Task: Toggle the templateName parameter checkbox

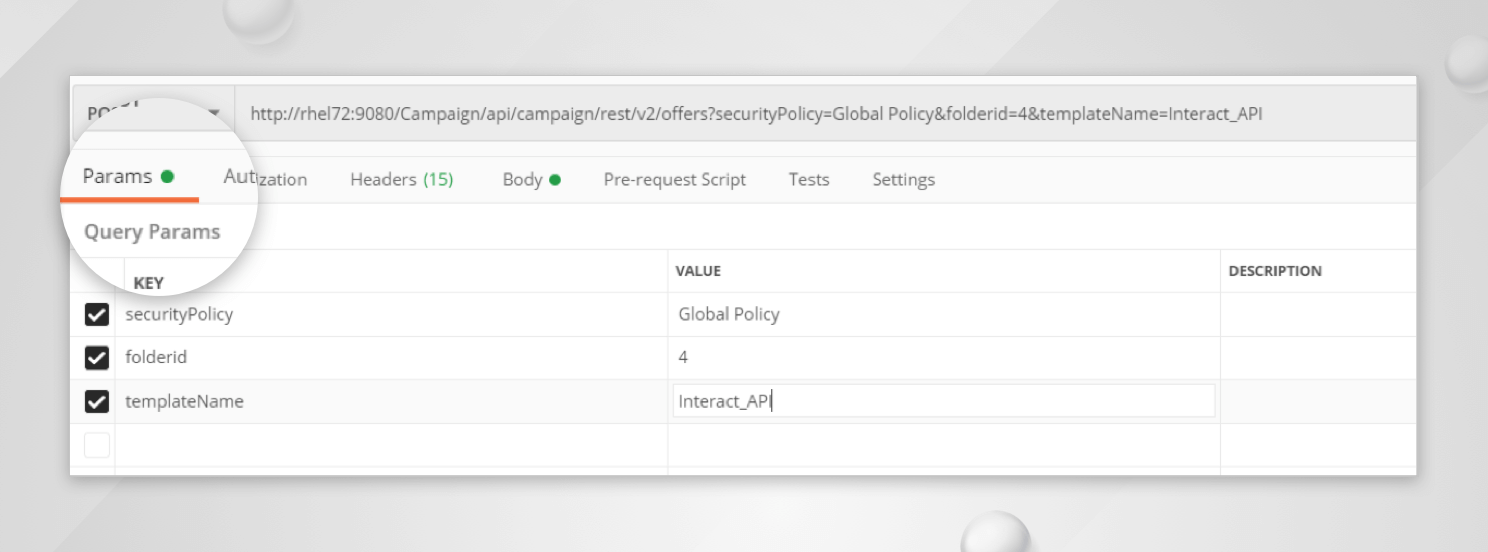Action: (x=97, y=402)
